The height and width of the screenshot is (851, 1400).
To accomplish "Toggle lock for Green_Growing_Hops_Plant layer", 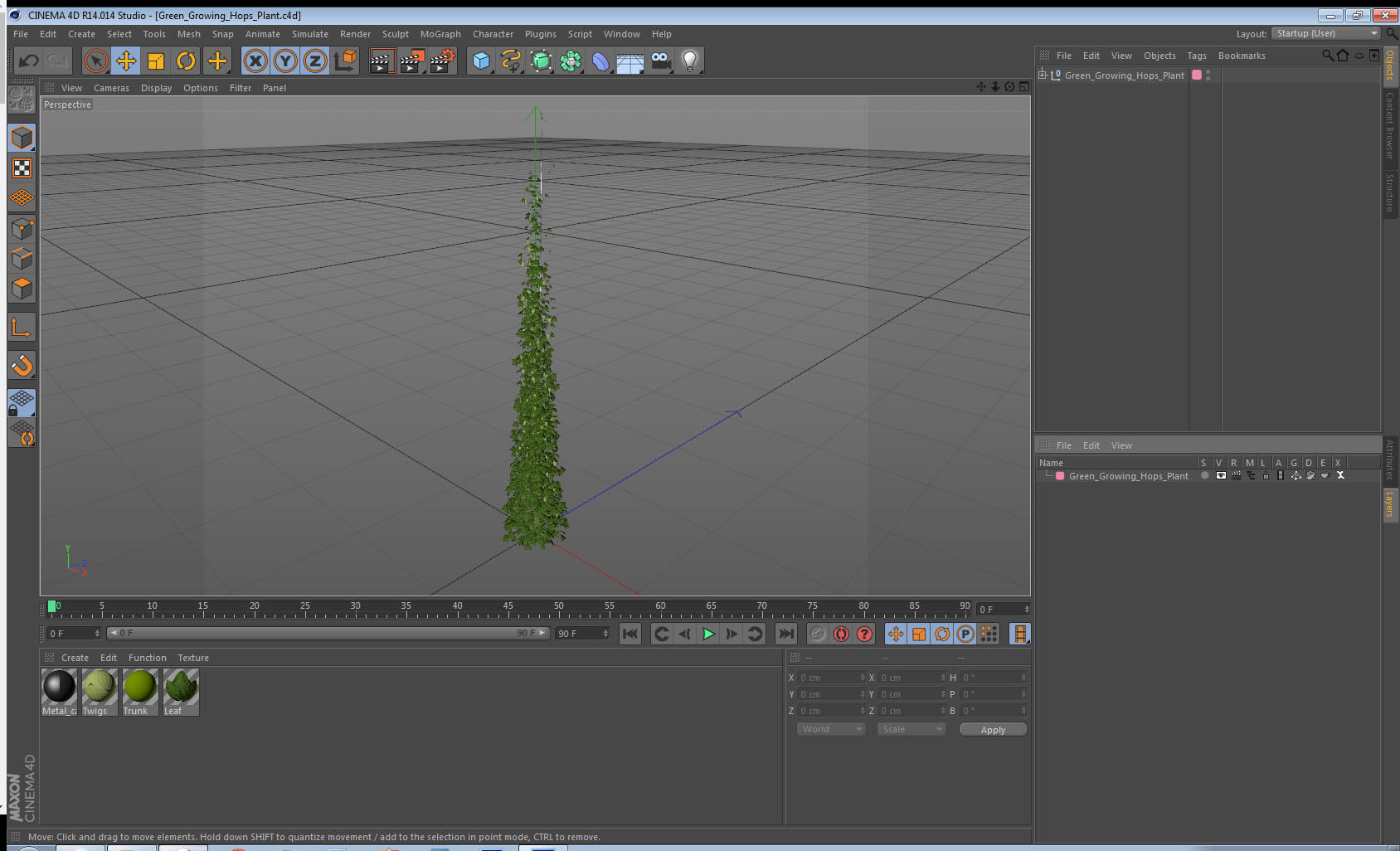I will click(x=1266, y=475).
